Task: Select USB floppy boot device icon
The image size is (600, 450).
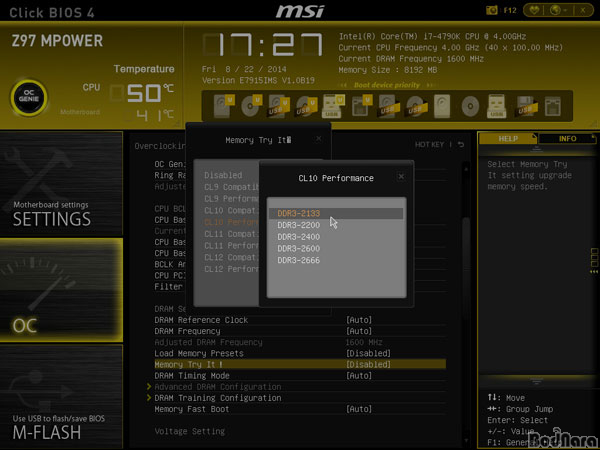Action: click(x=525, y=106)
